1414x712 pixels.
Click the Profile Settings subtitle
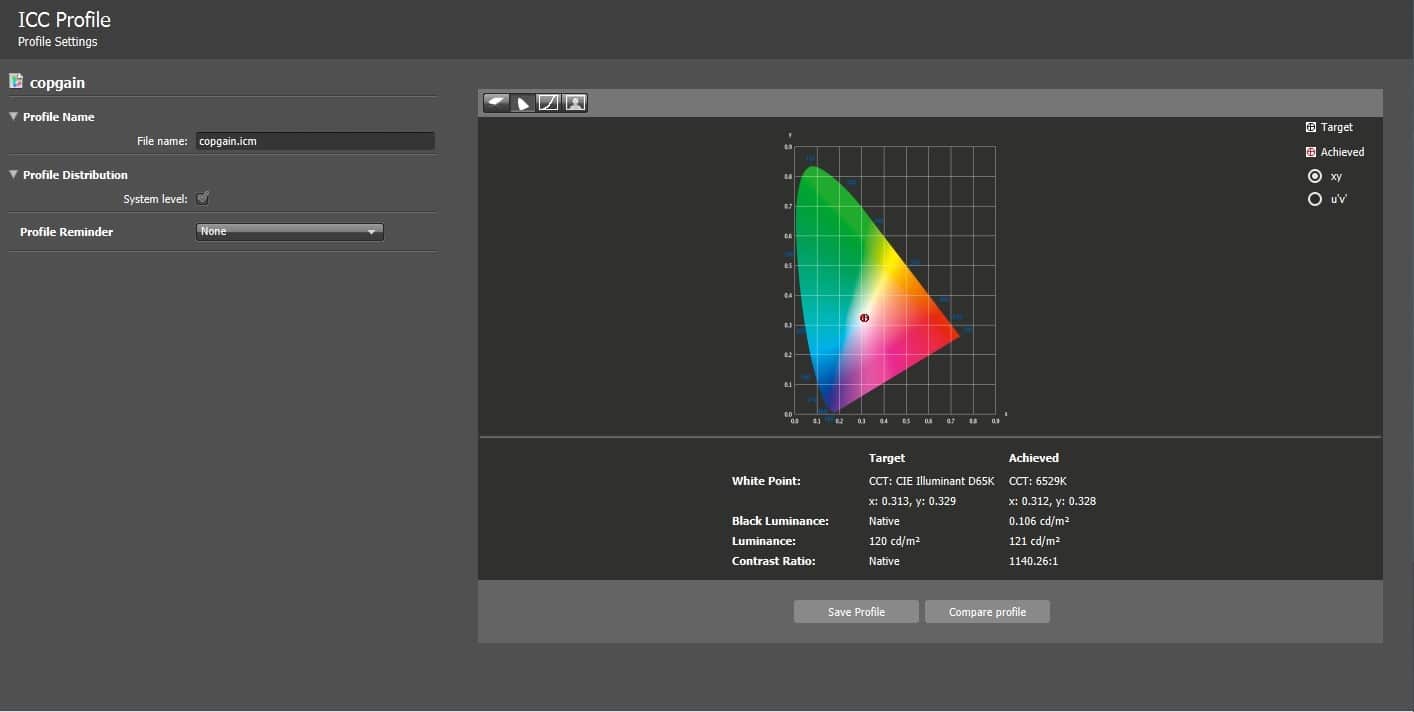coord(58,42)
